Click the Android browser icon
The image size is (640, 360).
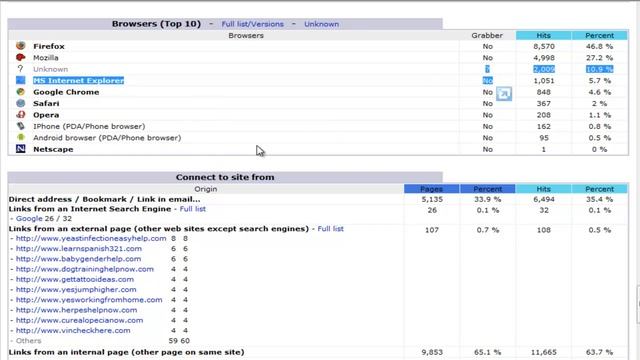tap(20, 137)
